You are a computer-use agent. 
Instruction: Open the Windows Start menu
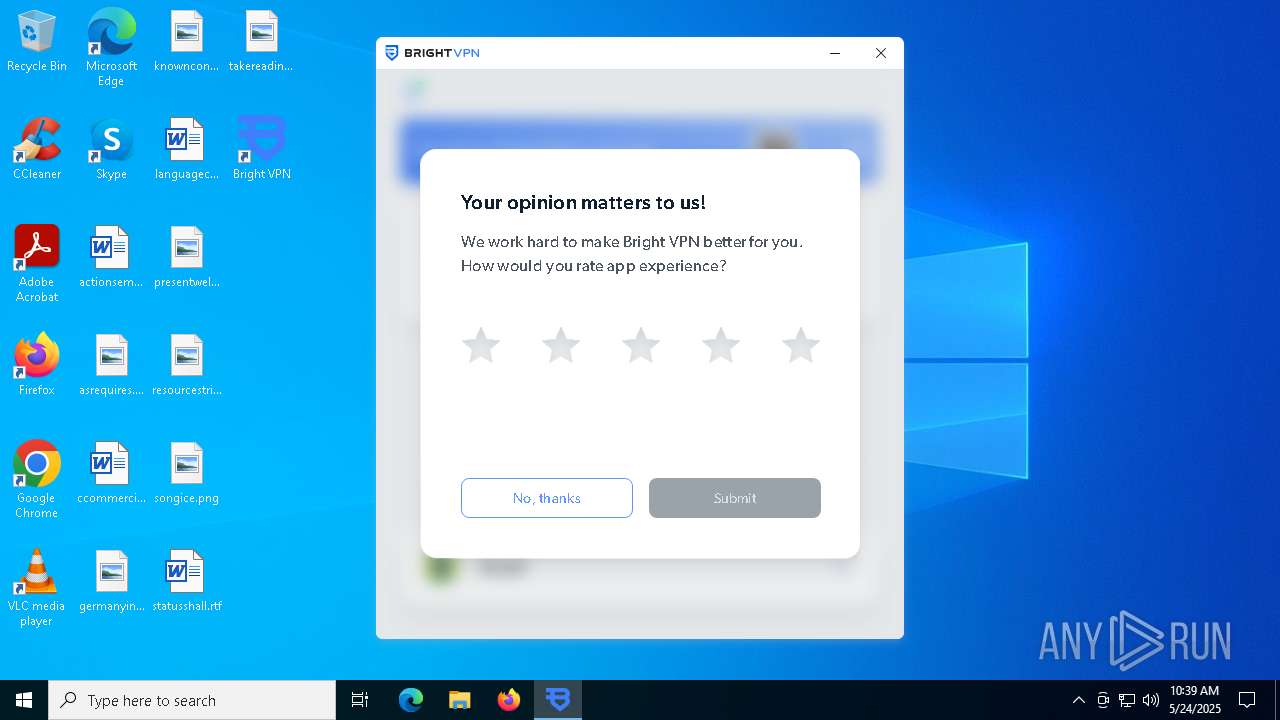[x=24, y=700]
